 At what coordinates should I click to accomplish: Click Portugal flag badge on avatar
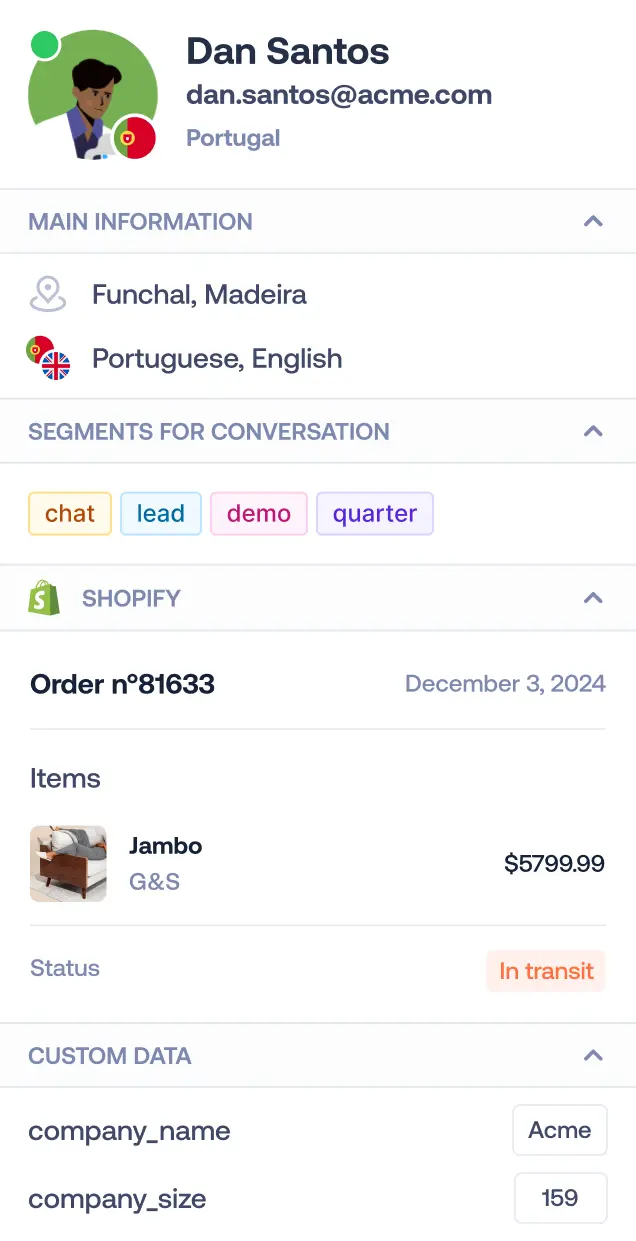coord(135,137)
